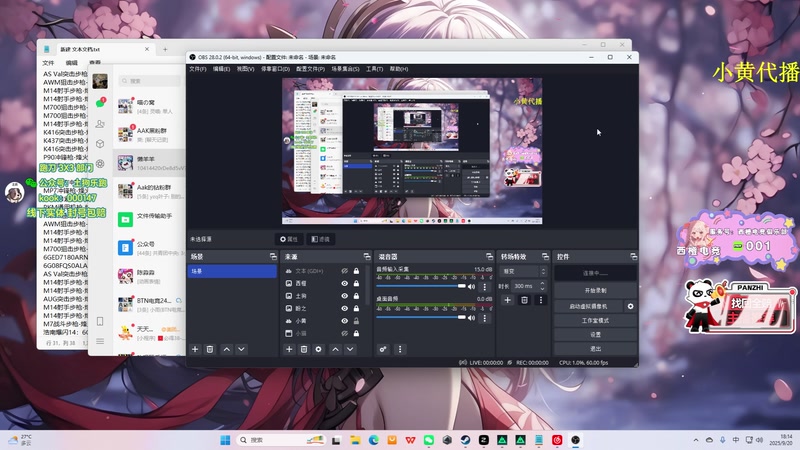Click WeChat profile avatar in sidebar
The height and width of the screenshot is (450, 800).
(100, 81)
